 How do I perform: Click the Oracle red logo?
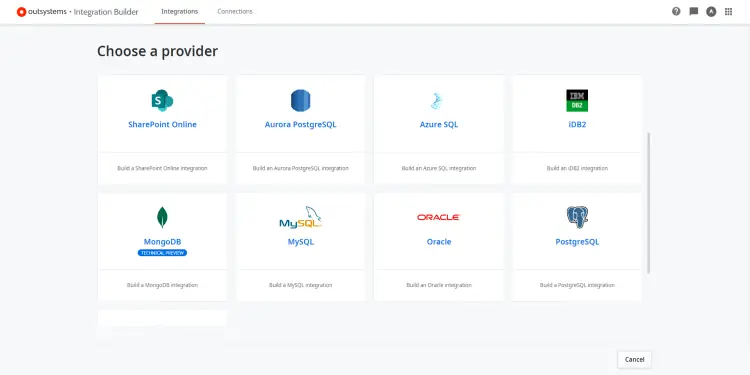[x=439, y=217]
